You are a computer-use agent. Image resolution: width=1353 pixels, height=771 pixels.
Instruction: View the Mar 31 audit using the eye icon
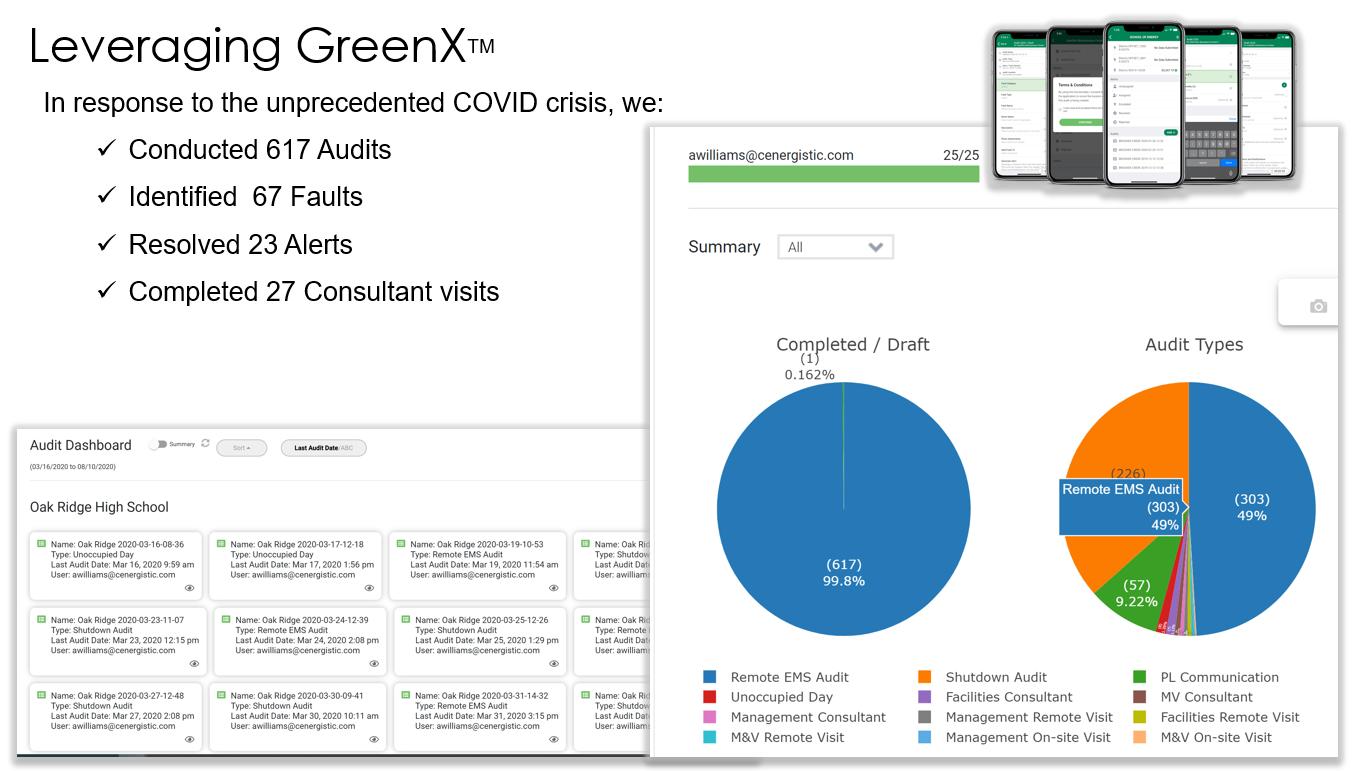click(x=554, y=739)
